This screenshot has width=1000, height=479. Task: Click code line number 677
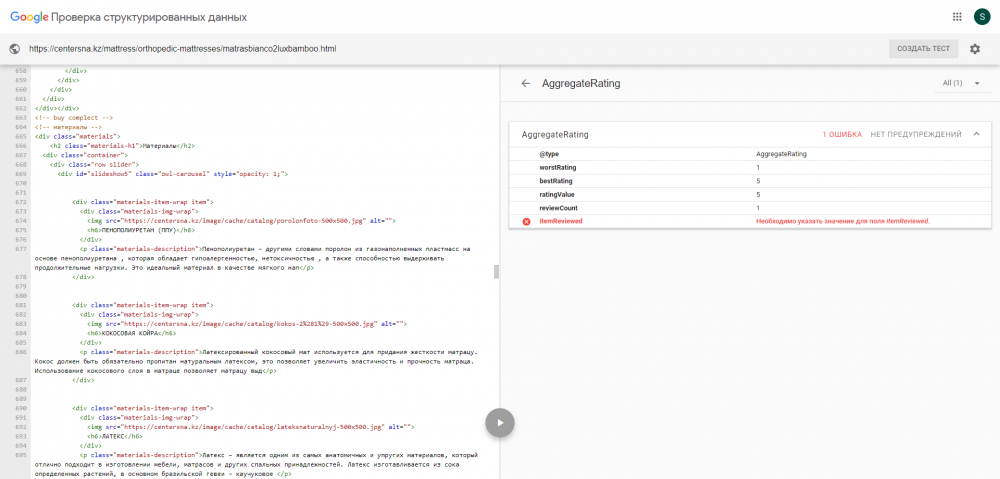[x=21, y=248]
